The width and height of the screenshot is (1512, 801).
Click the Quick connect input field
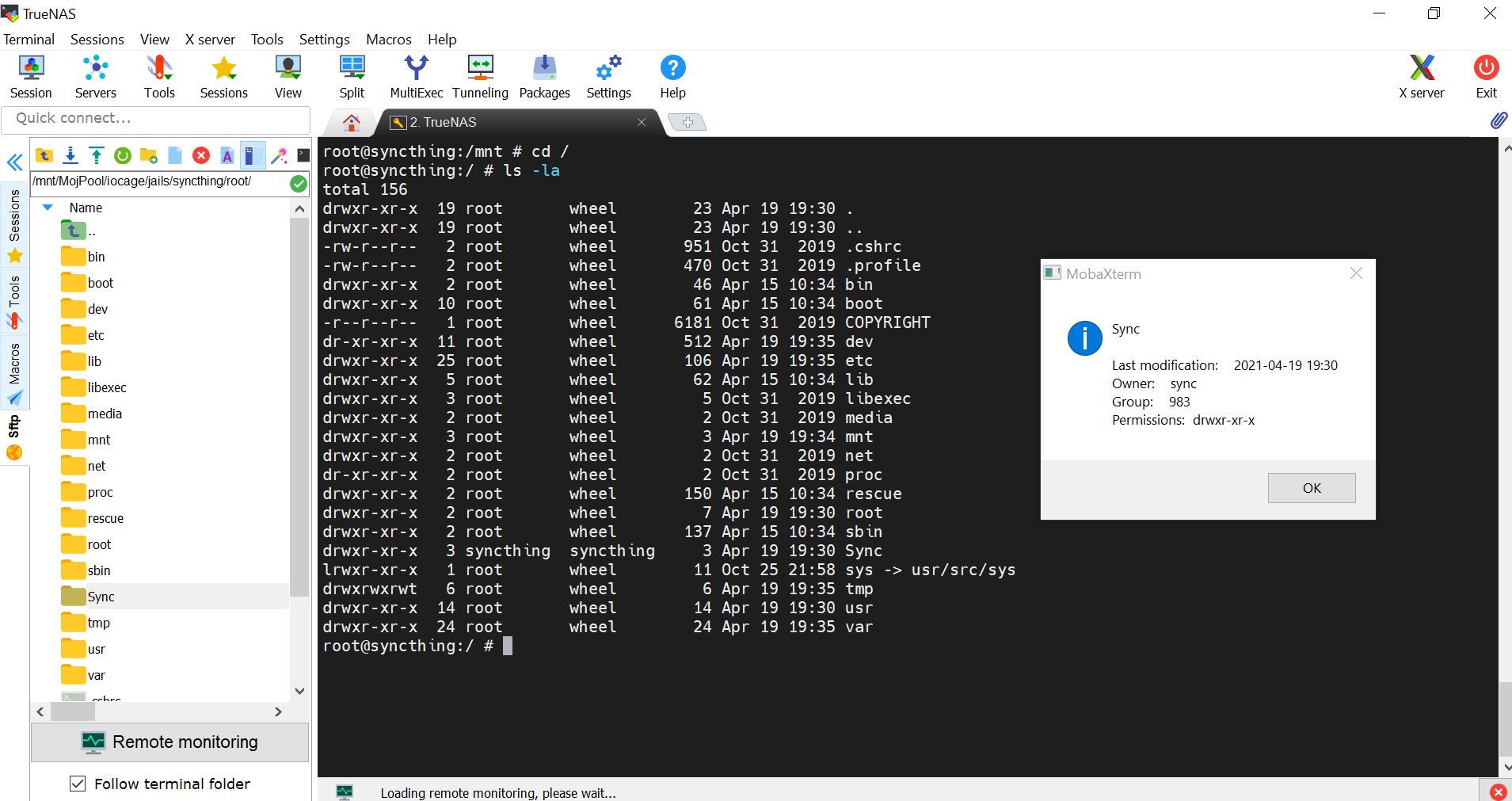point(156,119)
